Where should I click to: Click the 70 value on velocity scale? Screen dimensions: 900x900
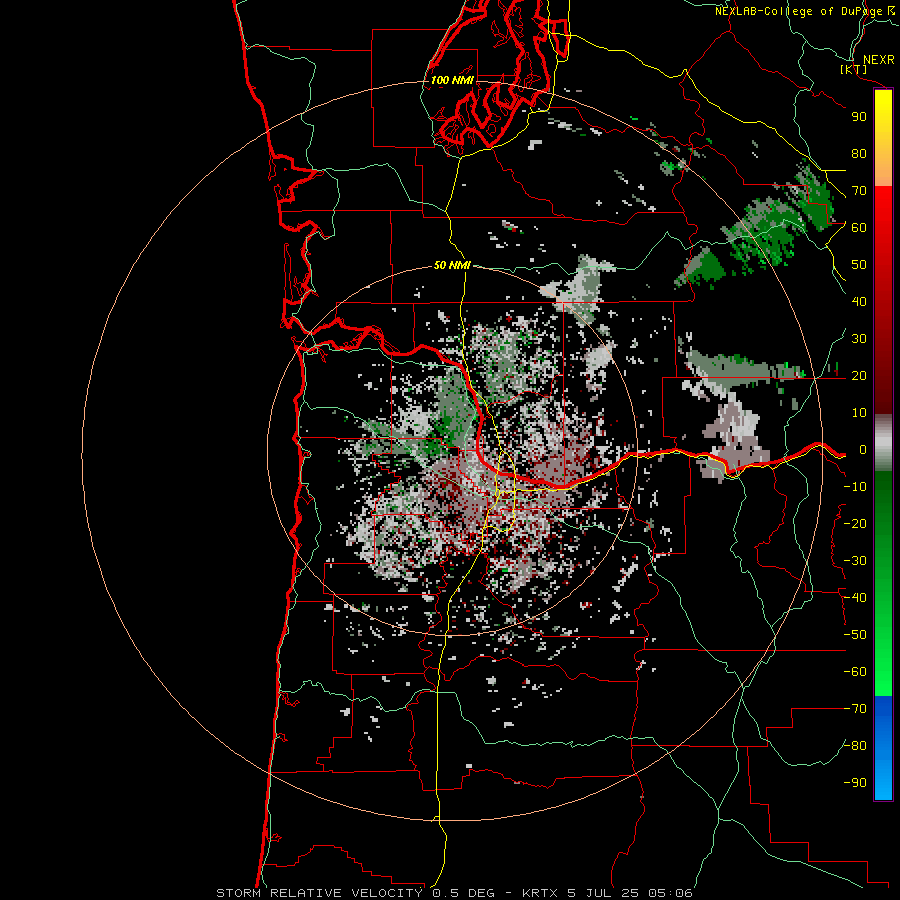[859, 191]
